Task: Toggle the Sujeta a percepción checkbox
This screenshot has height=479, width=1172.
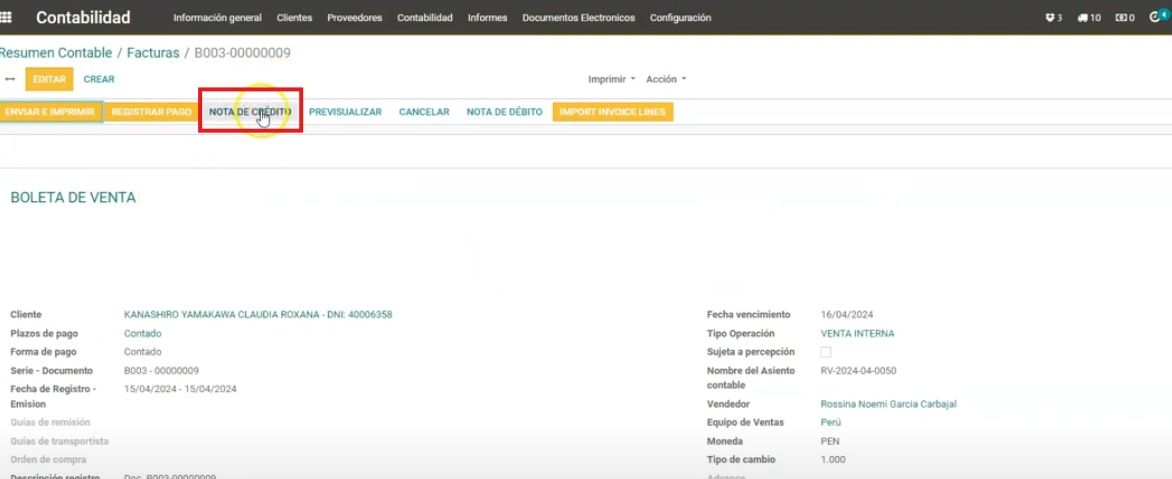Action: point(826,352)
